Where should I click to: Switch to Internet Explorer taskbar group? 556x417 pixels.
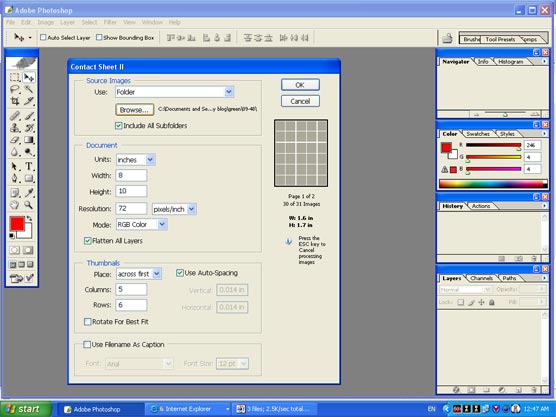point(189,409)
